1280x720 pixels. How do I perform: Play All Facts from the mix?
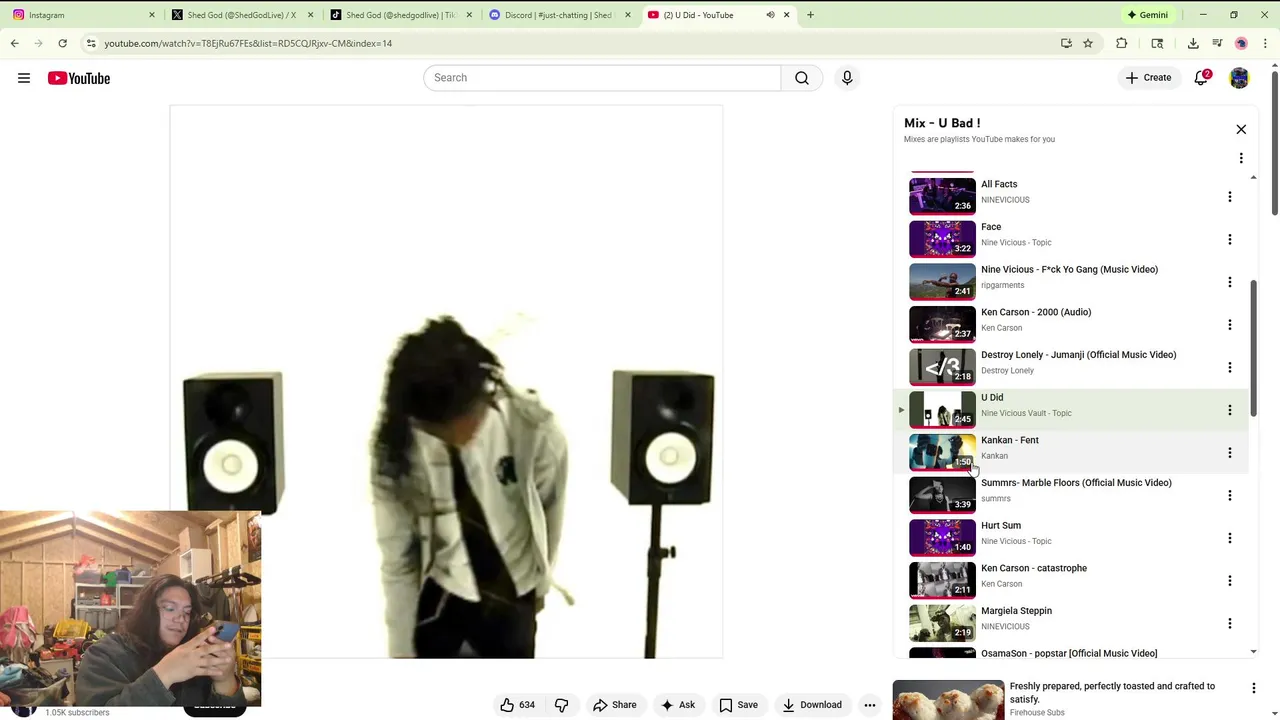(x=942, y=196)
